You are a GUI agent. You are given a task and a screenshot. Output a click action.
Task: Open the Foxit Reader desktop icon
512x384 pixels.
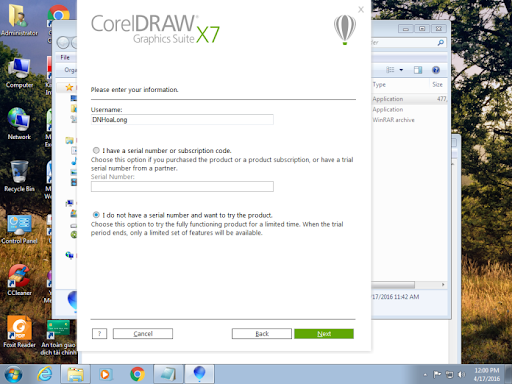click(19, 331)
